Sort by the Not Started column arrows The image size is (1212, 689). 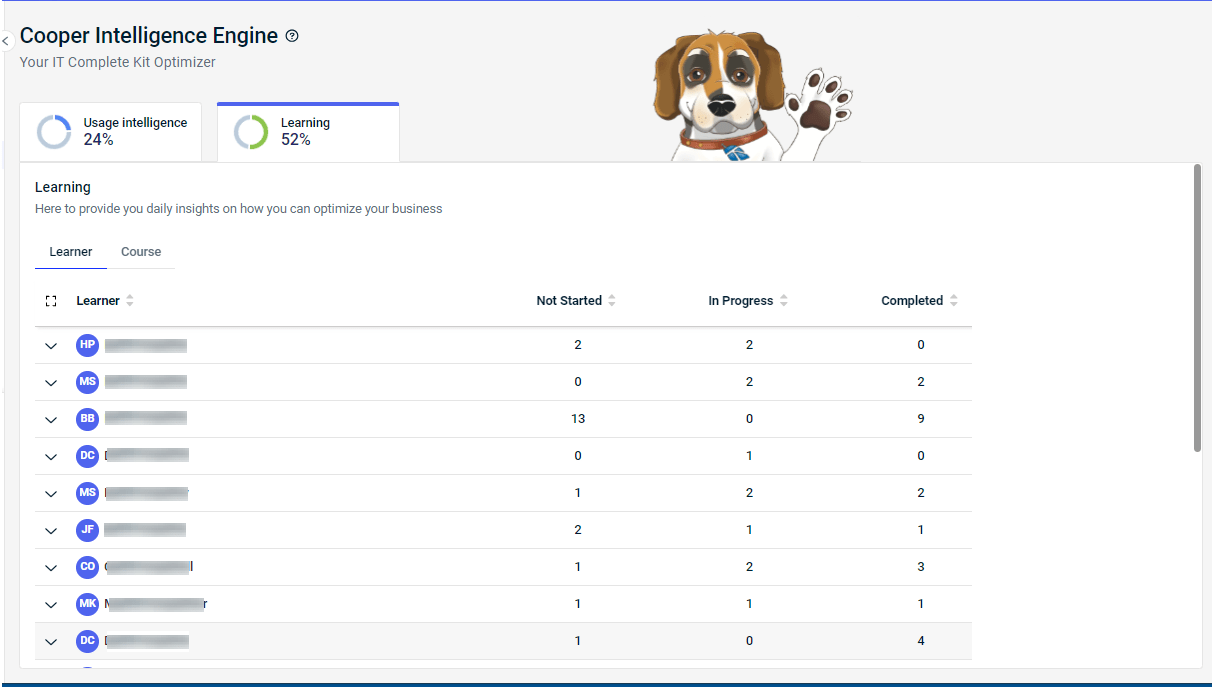pyautogui.click(x=612, y=301)
